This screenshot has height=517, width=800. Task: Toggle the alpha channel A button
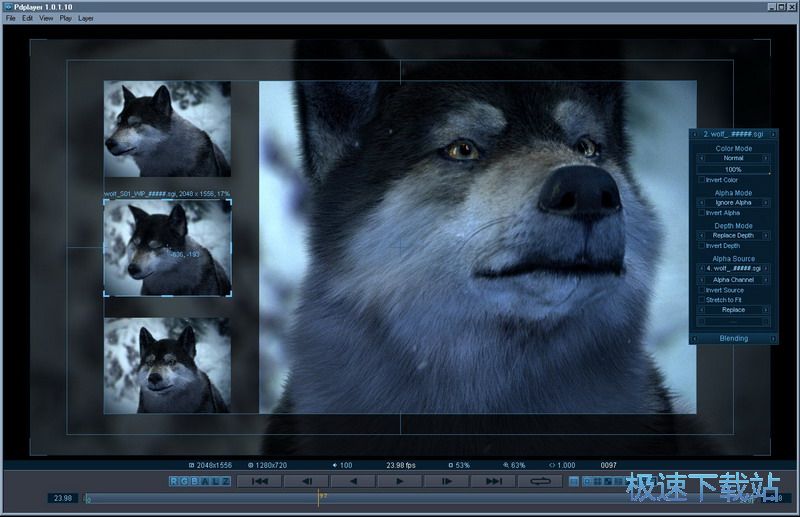[x=205, y=481]
